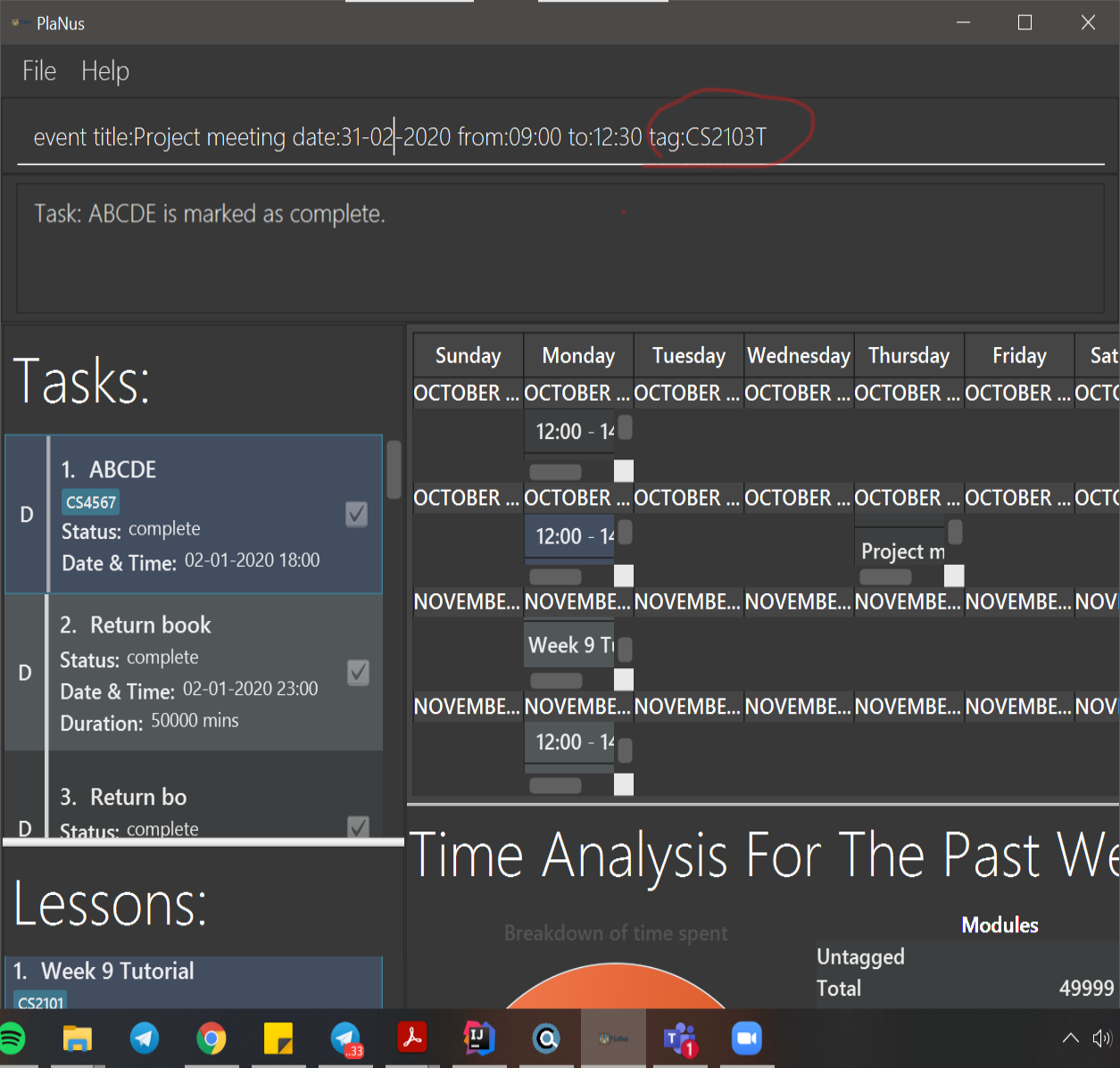1120x1068 pixels.
Task: Open Google Chrome from the taskbar
Action: pyautogui.click(x=212, y=1039)
